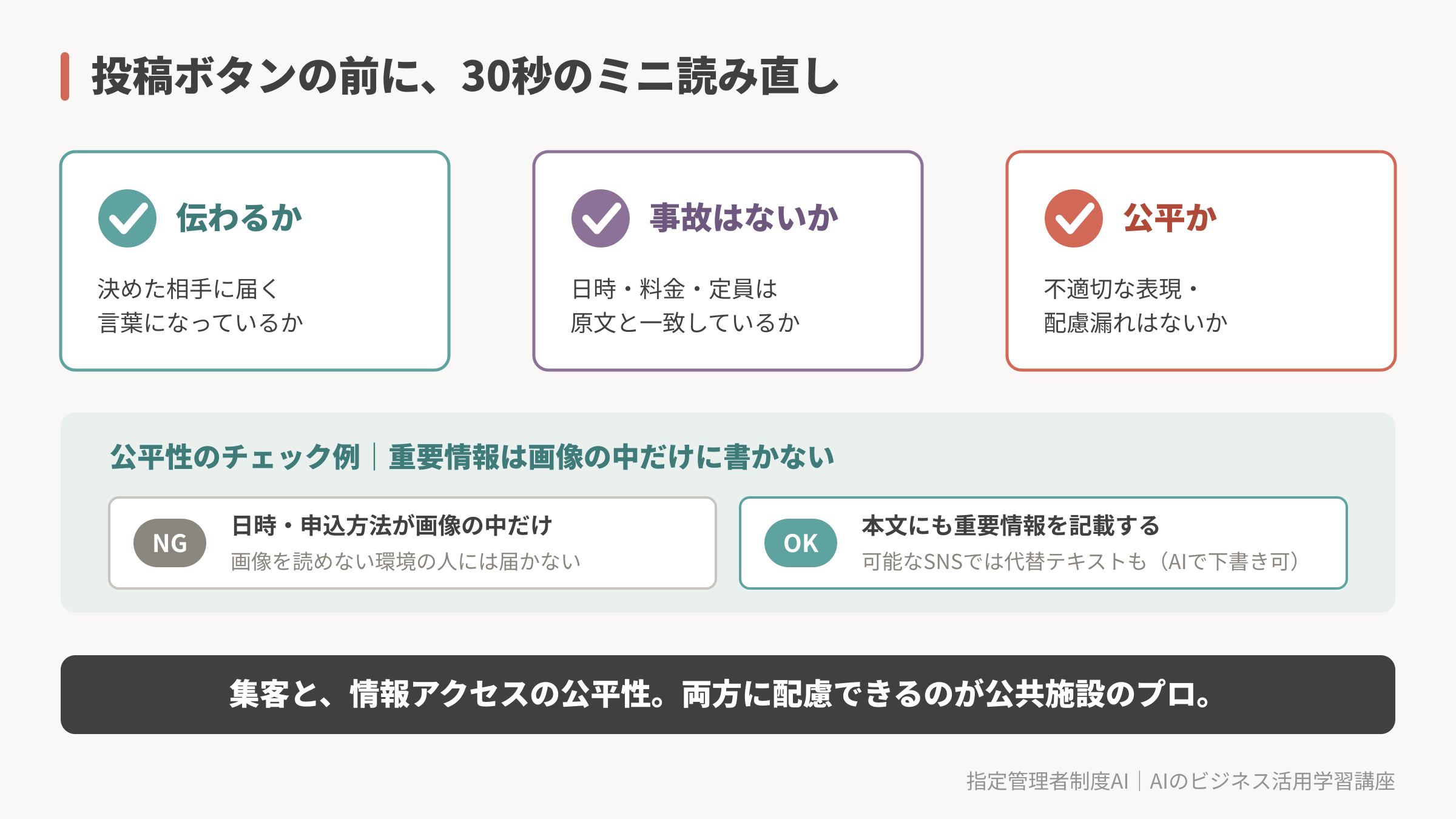
Task: Select the 伝わるか heading text
Action: (x=240, y=218)
